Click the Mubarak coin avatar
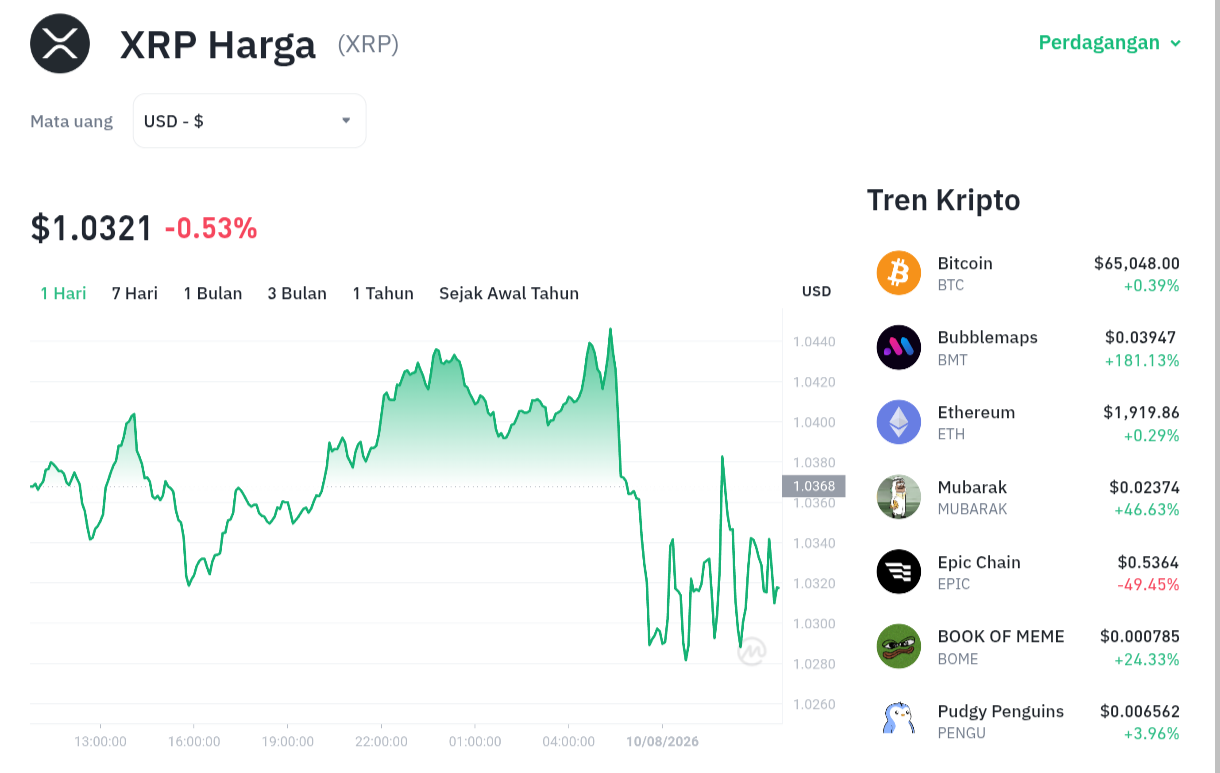Screen dimensions: 1220x773 coord(898,497)
